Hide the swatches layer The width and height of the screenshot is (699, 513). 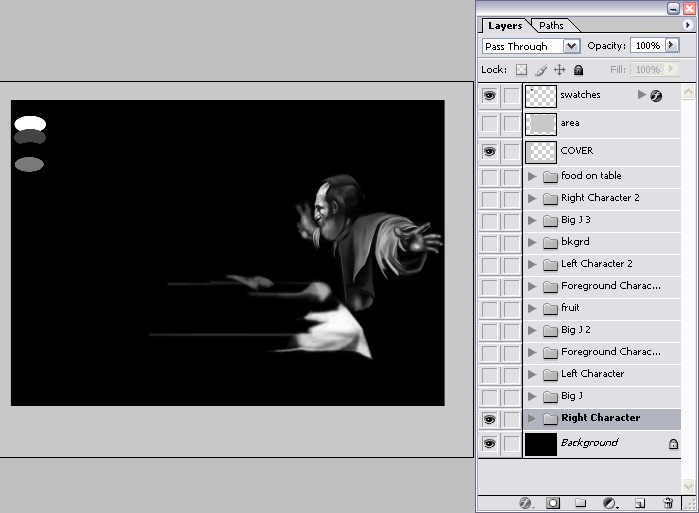click(489, 96)
